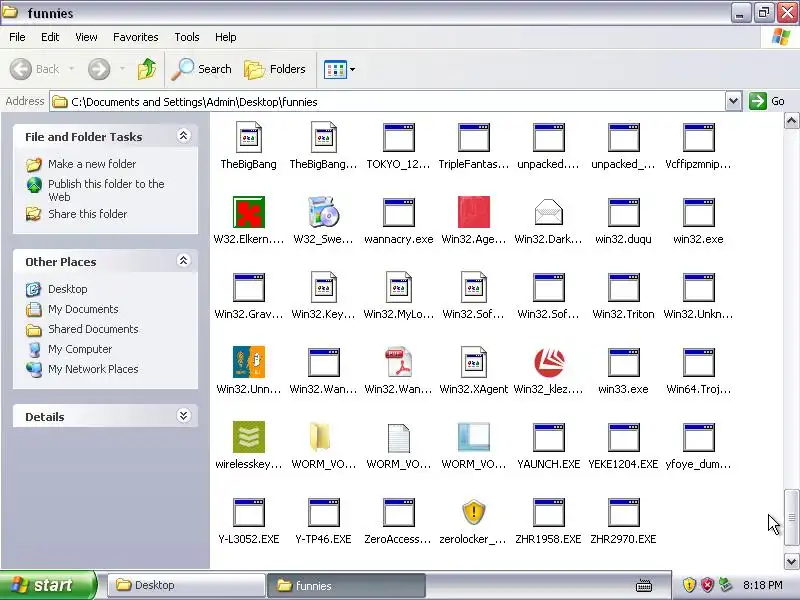Image resolution: width=800 pixels, height=600 pixels.
Task: Click Publish this folder to the Web
Action: (106, 190)
